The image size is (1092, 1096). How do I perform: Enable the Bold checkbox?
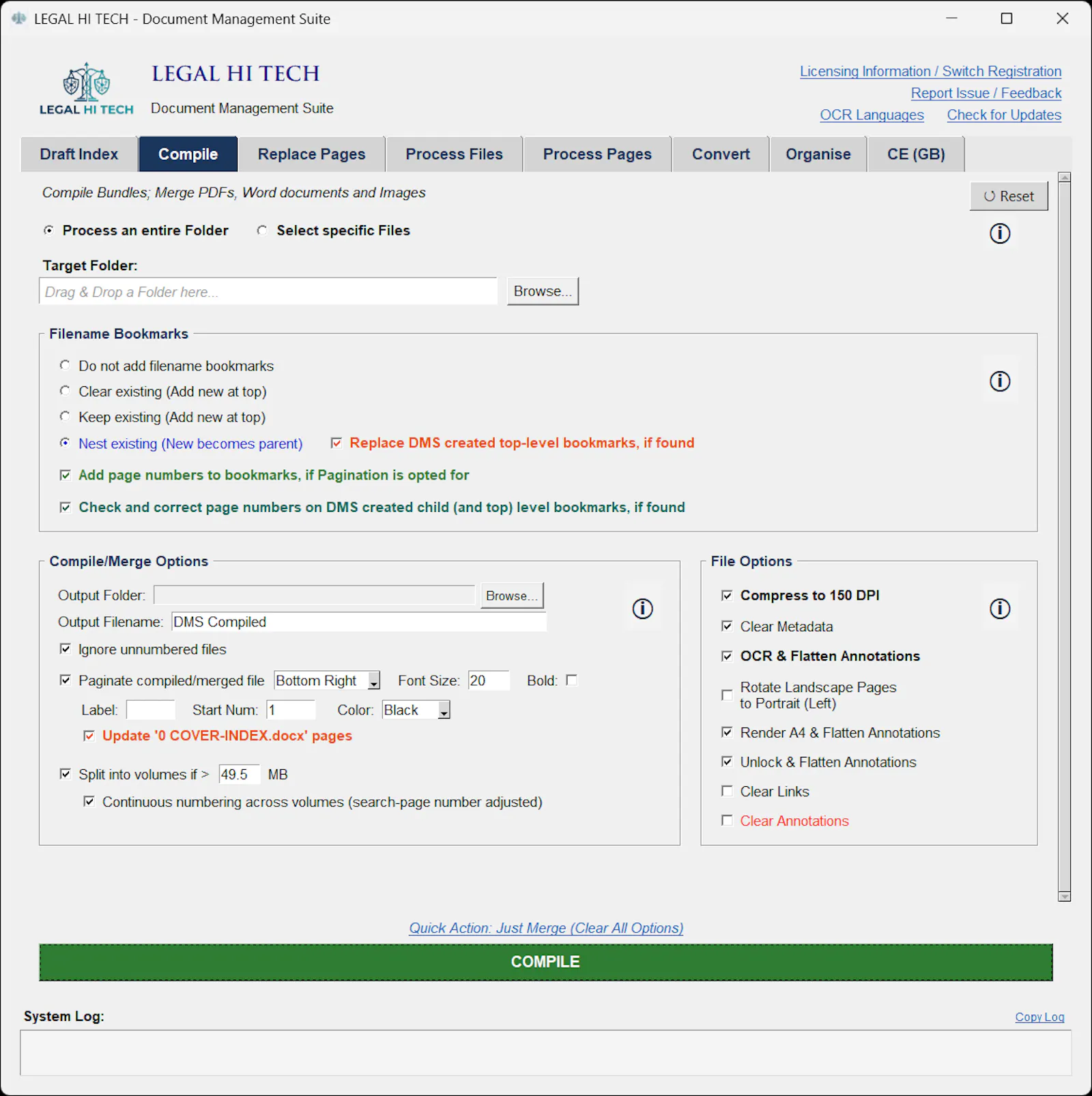pos(572,680)
